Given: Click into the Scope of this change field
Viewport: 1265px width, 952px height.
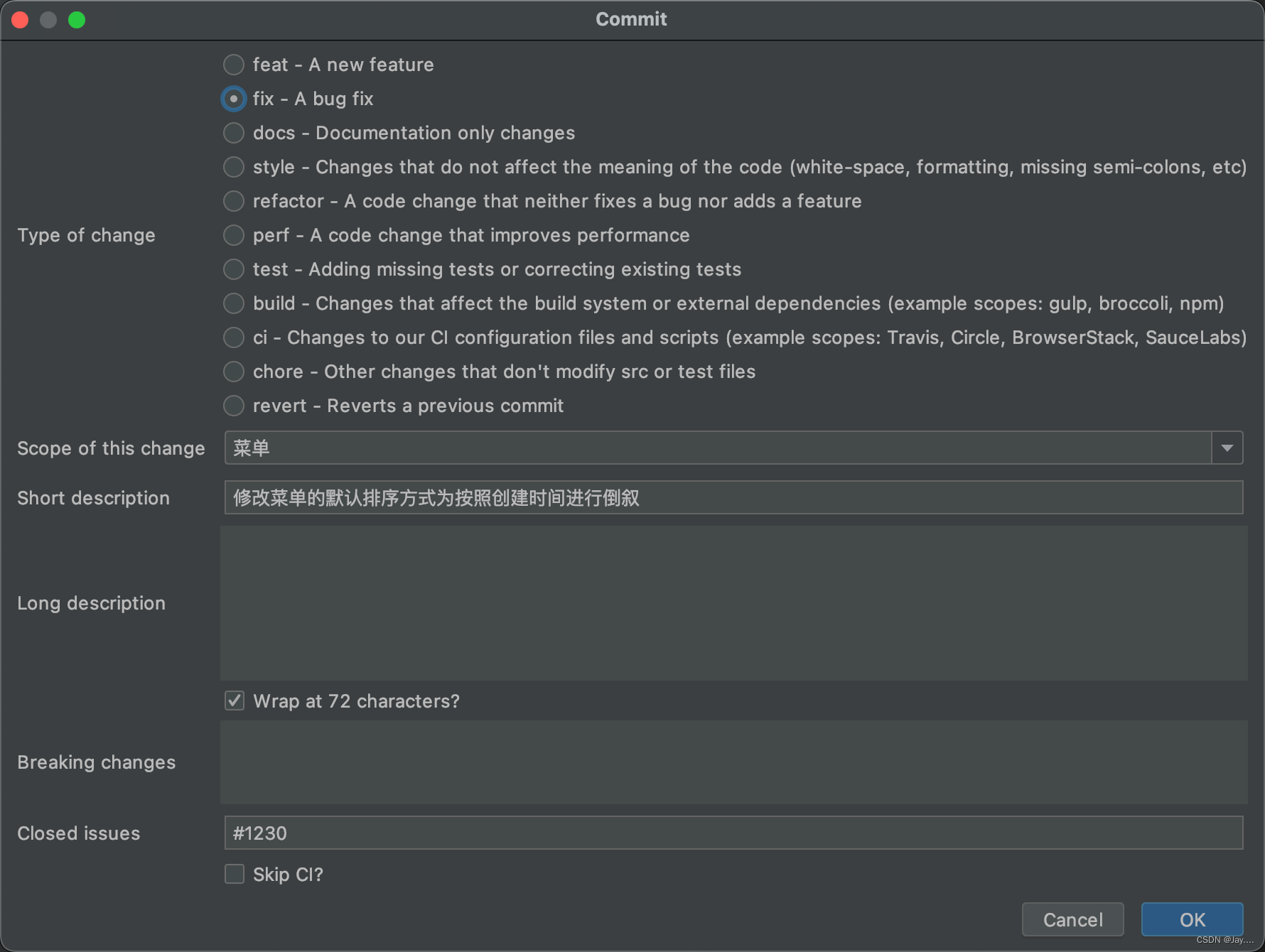Looking at the screenshot, I should (718, 448).
